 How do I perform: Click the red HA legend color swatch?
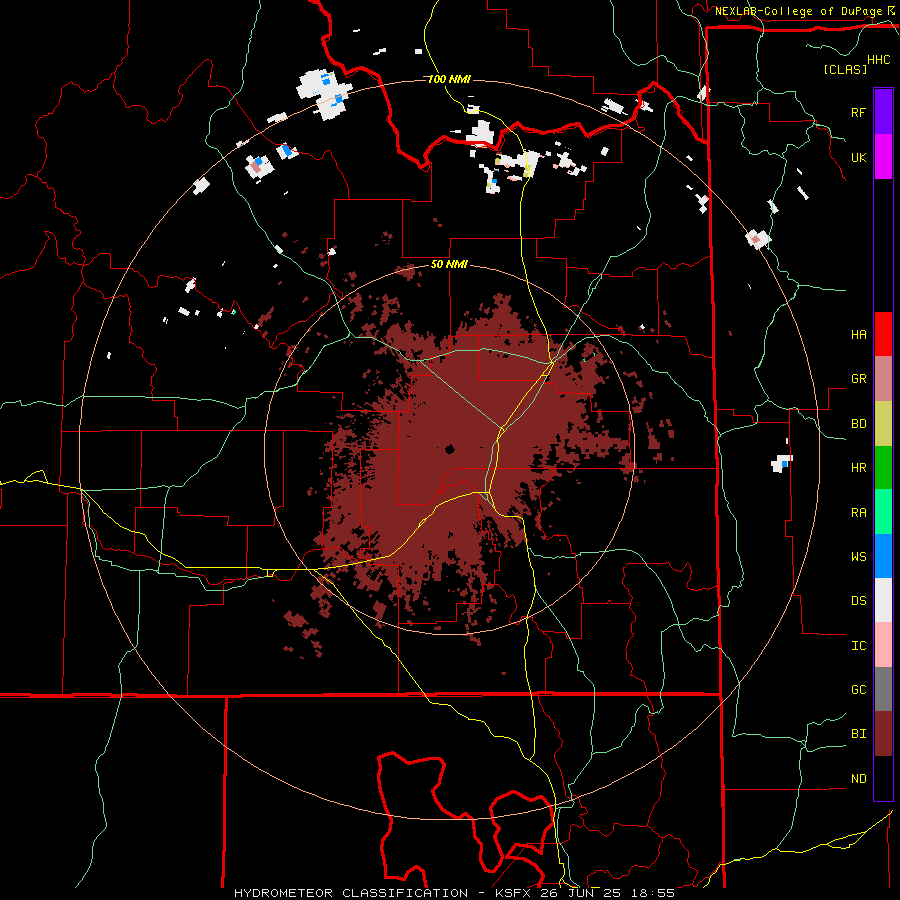[x=883, y=334]
